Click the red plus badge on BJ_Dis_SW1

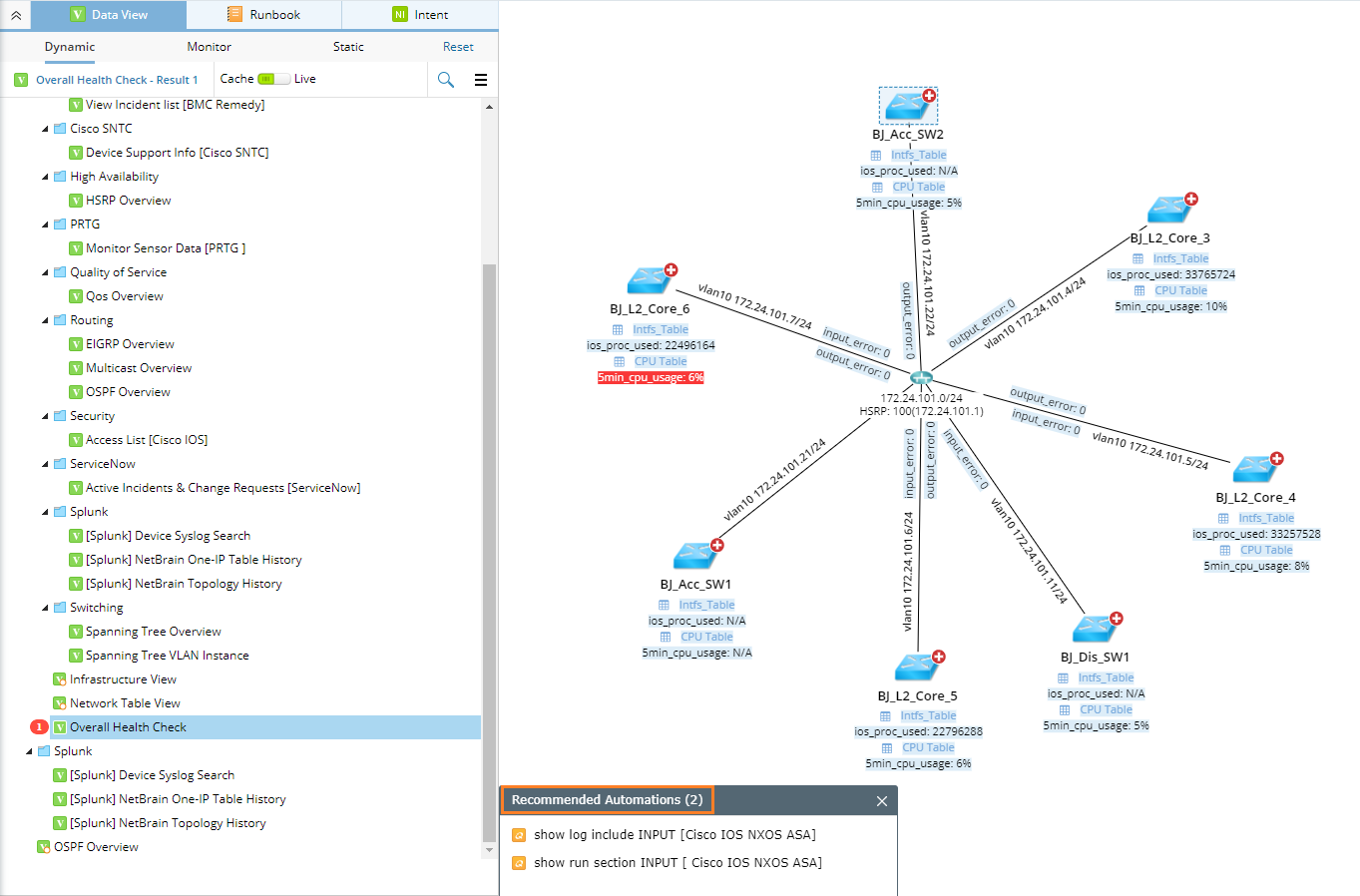1117,619
